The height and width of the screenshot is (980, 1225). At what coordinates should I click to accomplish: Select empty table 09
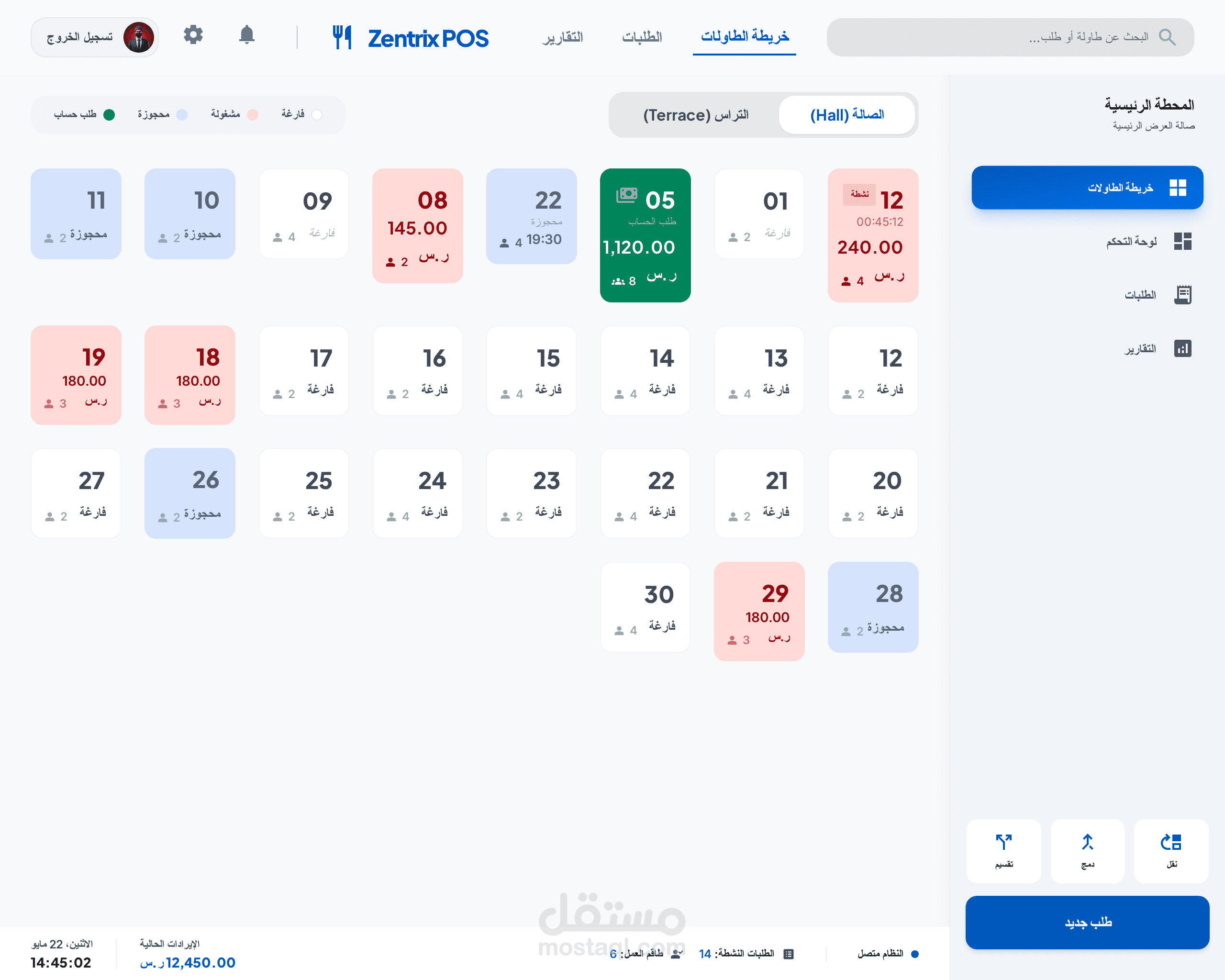coord(303,214)
